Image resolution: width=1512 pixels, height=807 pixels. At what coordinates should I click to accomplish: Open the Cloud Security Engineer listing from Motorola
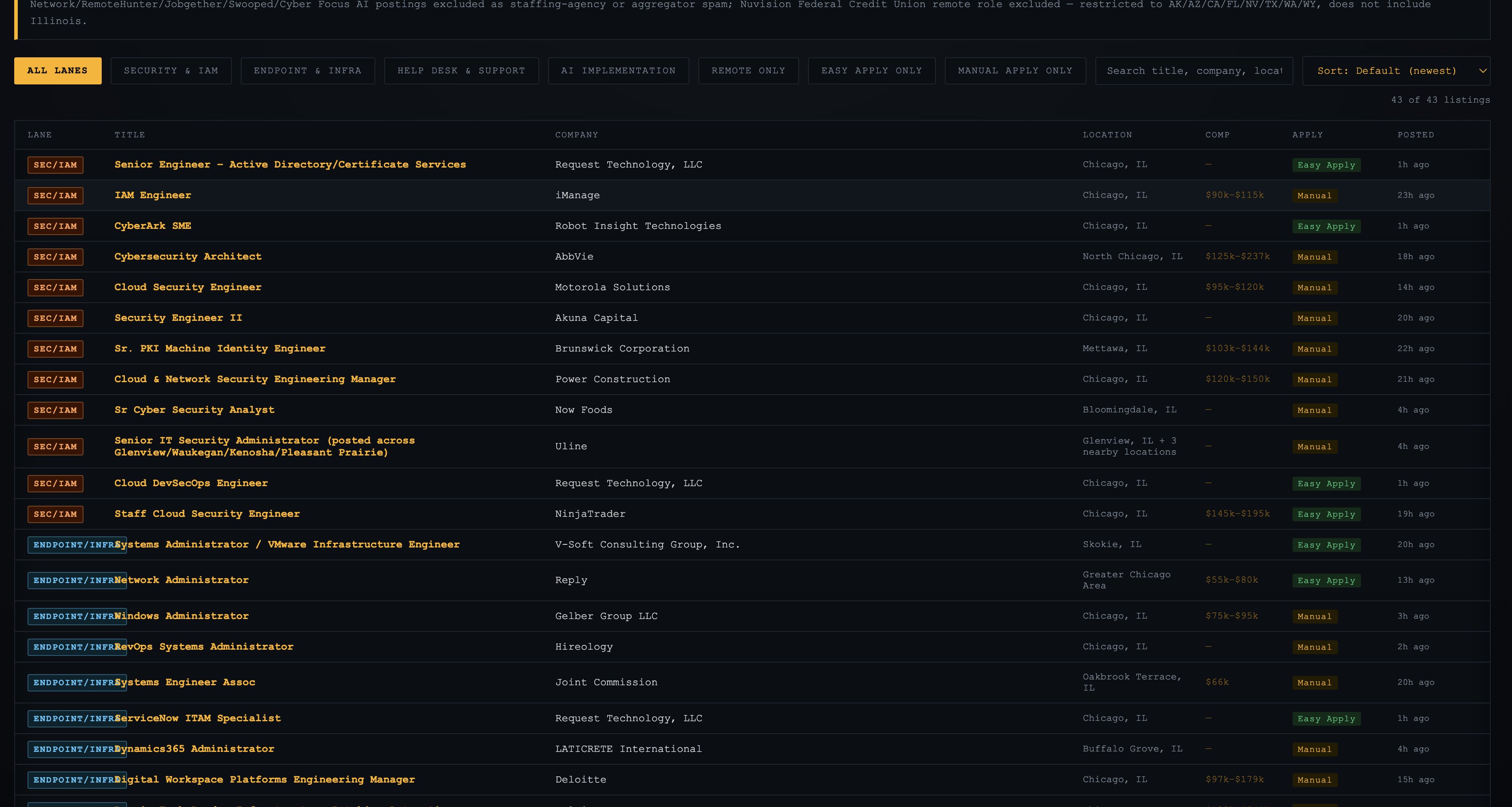pos(188,287)
